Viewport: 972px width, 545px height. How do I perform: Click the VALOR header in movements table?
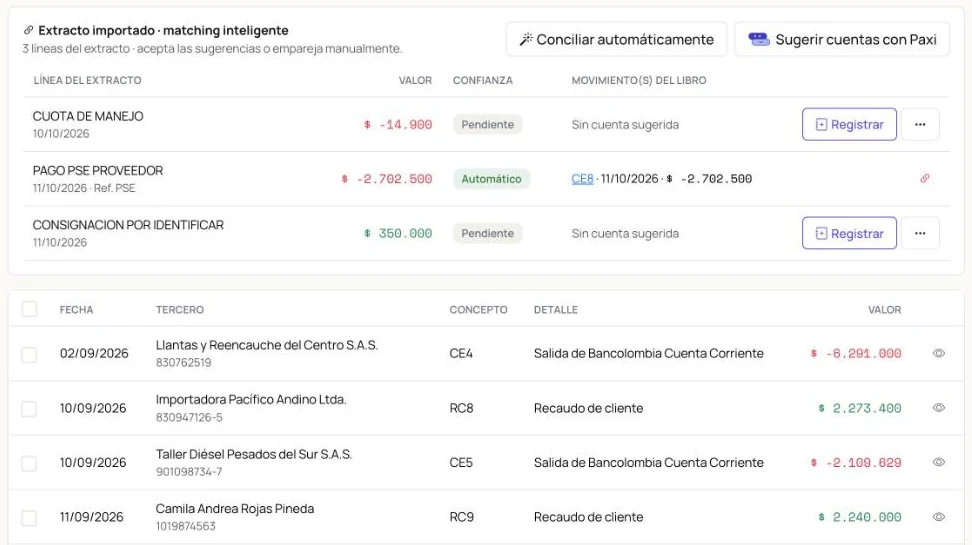click(x=884, y=309)
